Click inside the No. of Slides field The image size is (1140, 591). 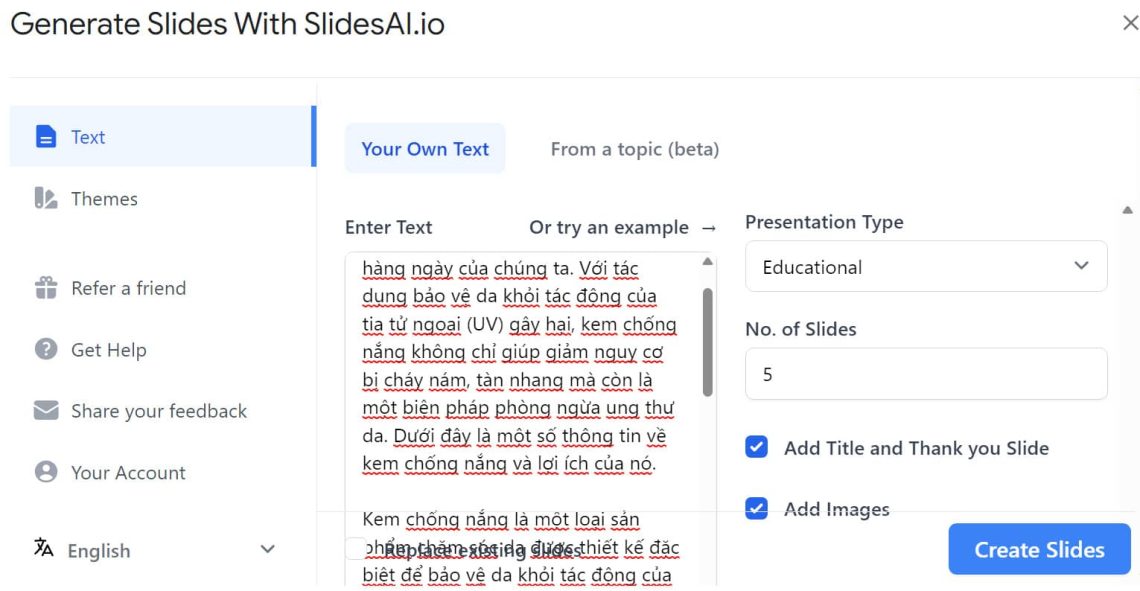pyautogui.click(x=926, y=372)
